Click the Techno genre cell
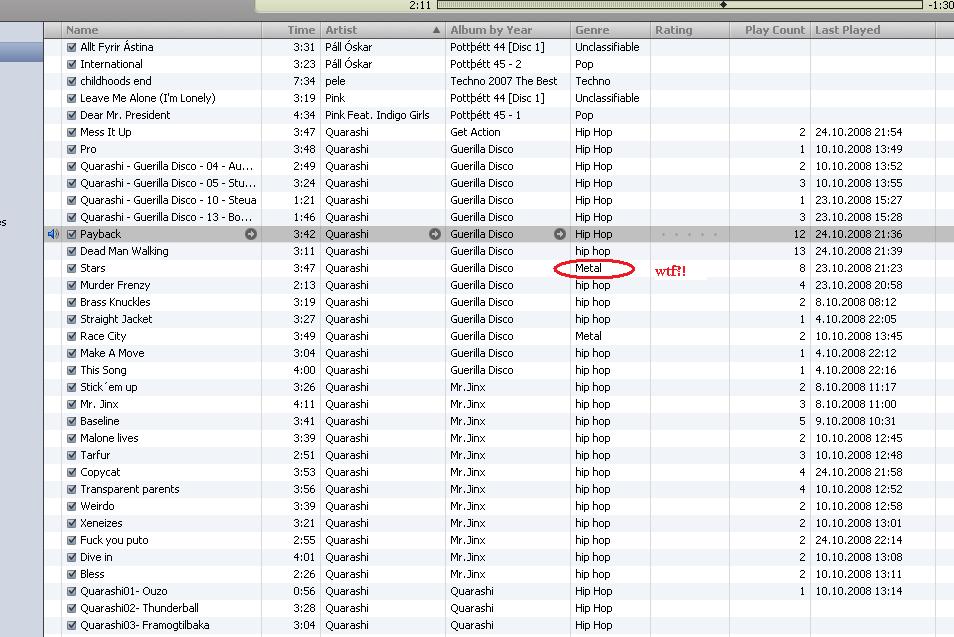 coord(593,81)
